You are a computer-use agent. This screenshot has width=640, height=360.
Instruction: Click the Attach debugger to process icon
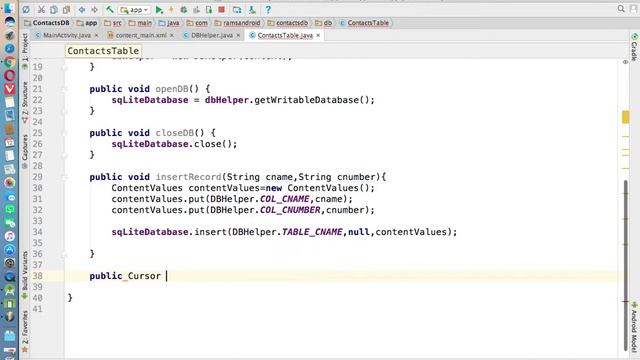(x=209, y=9)
